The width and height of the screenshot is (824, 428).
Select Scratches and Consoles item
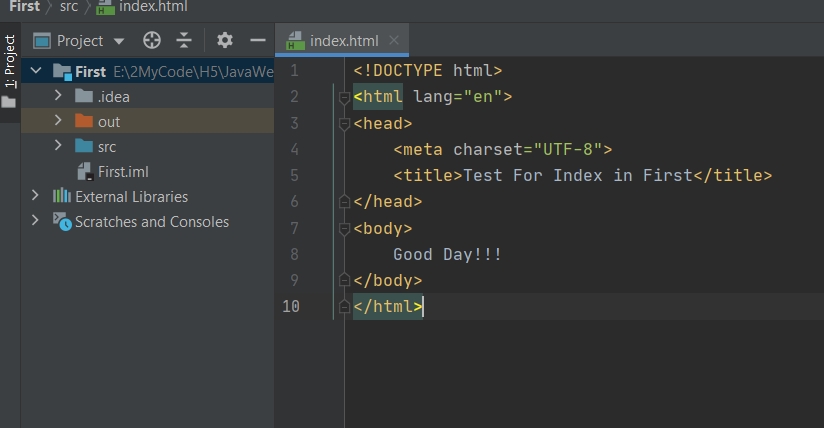point(152,222)
